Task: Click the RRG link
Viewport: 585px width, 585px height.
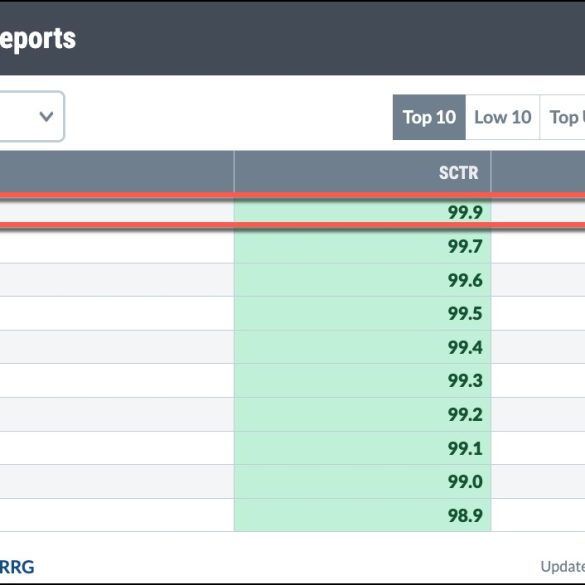Action: click(17, 567)
